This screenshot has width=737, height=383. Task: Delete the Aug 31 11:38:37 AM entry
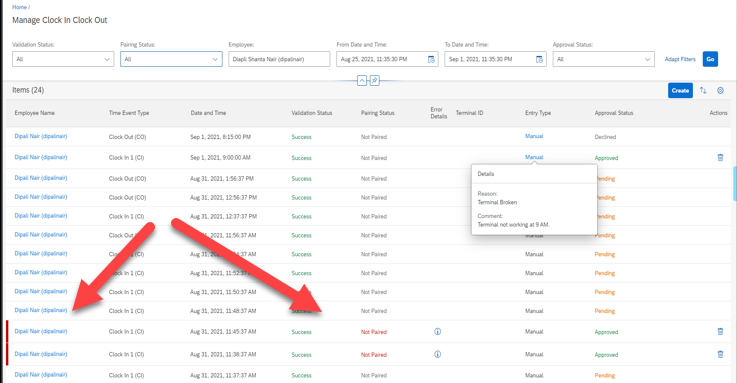click(x=720, y=354)
